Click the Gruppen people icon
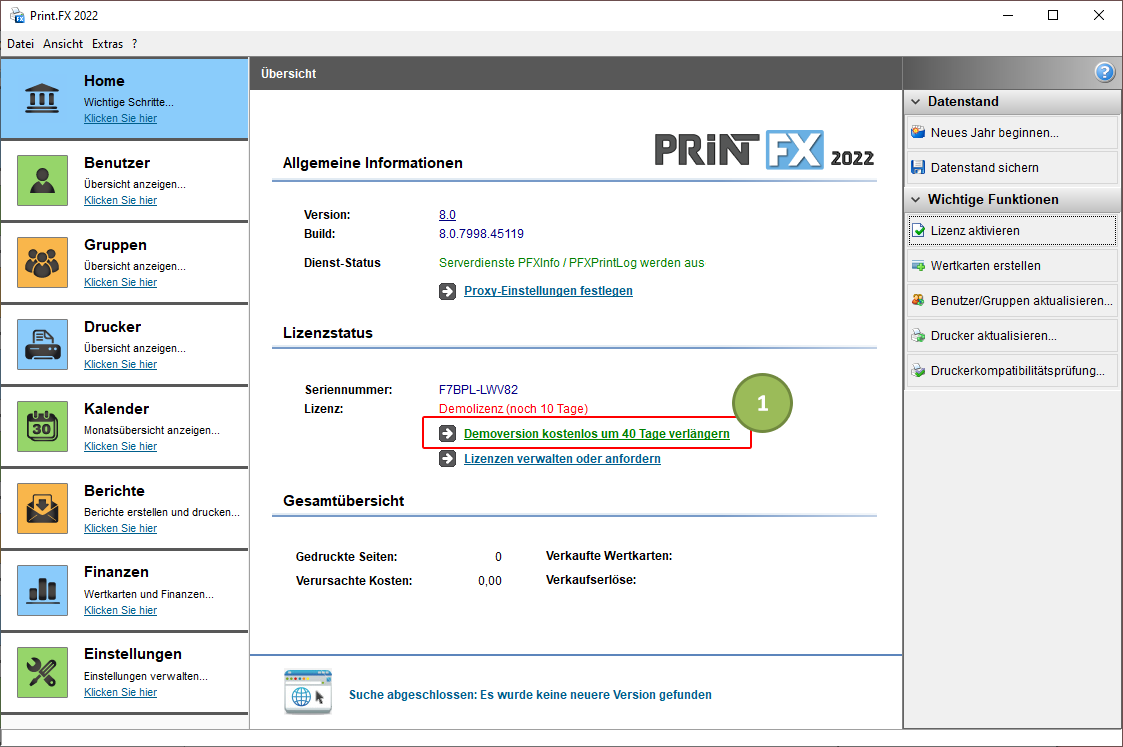1123x747 pixels. click(42, 262)
